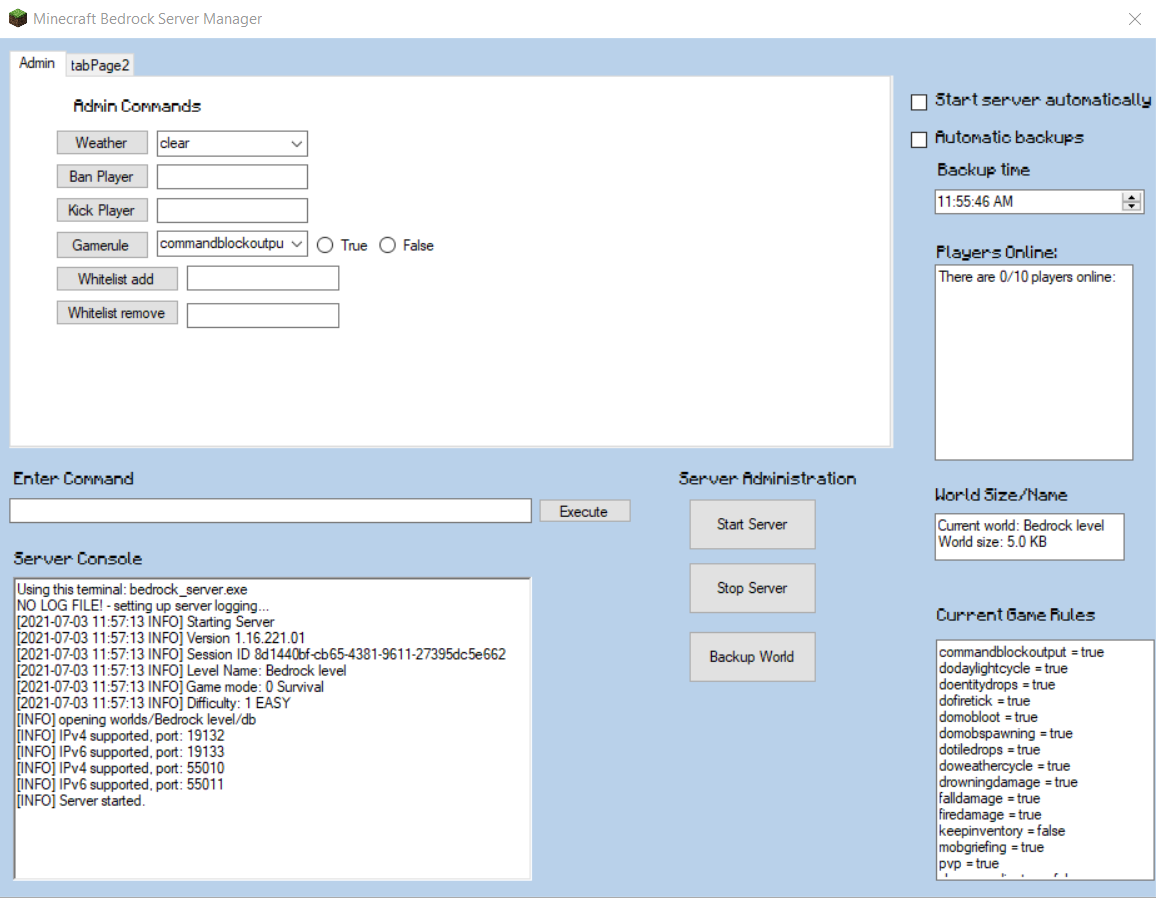
Task: Click 'pvp = true' game rule line
Action: (x=969, y=863)
